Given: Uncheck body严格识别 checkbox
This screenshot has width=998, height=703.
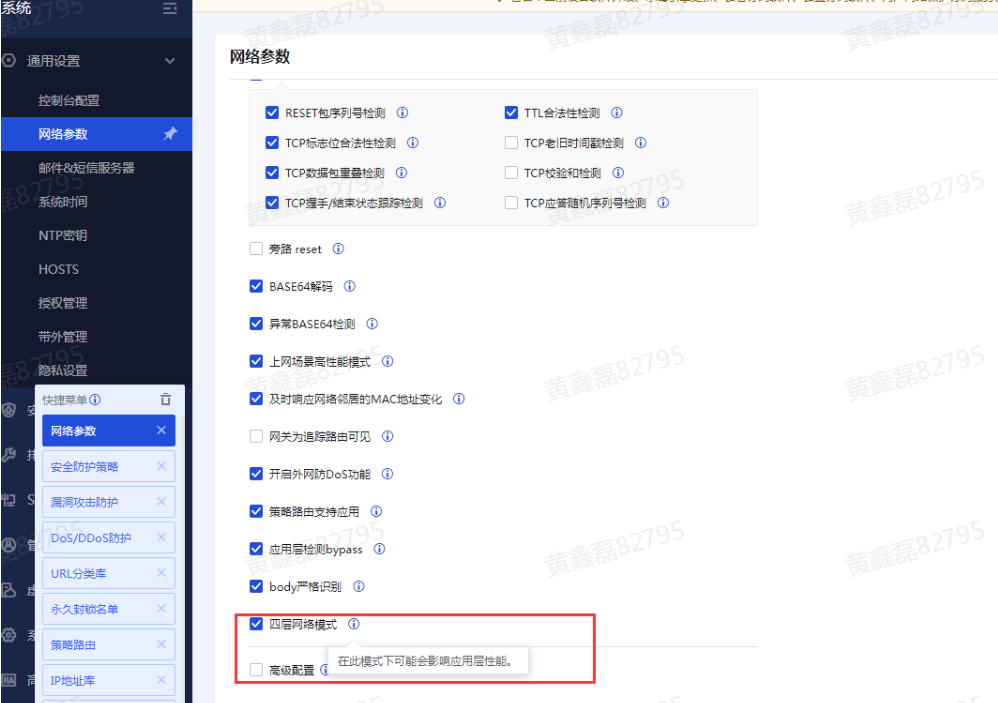Looking at the screenshot, I should (x=256, y=587).
